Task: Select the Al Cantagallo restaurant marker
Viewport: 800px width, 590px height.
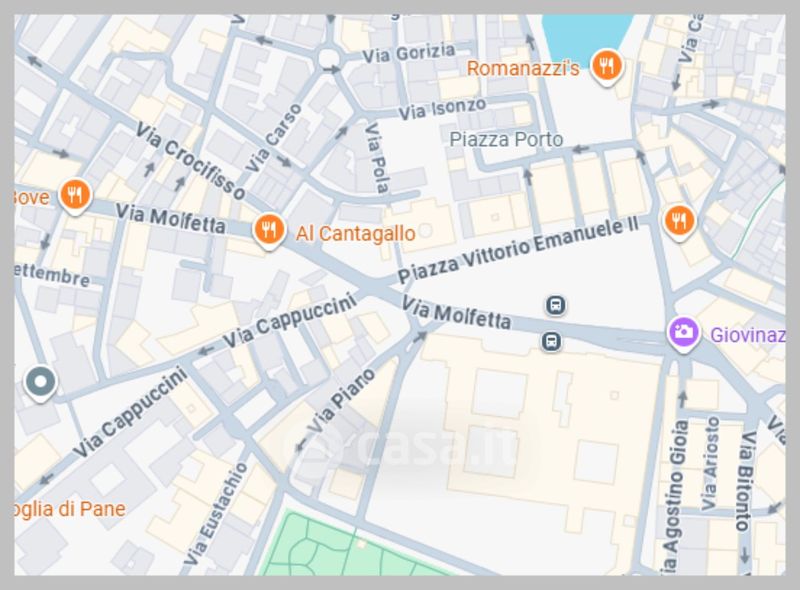Action: 269,231
